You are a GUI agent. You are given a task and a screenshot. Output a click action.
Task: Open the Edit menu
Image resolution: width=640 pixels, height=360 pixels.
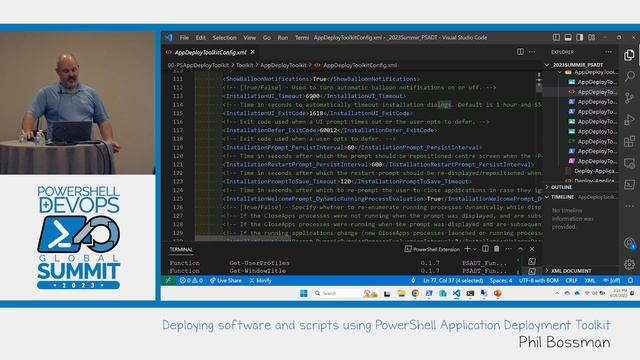point(201,37)
